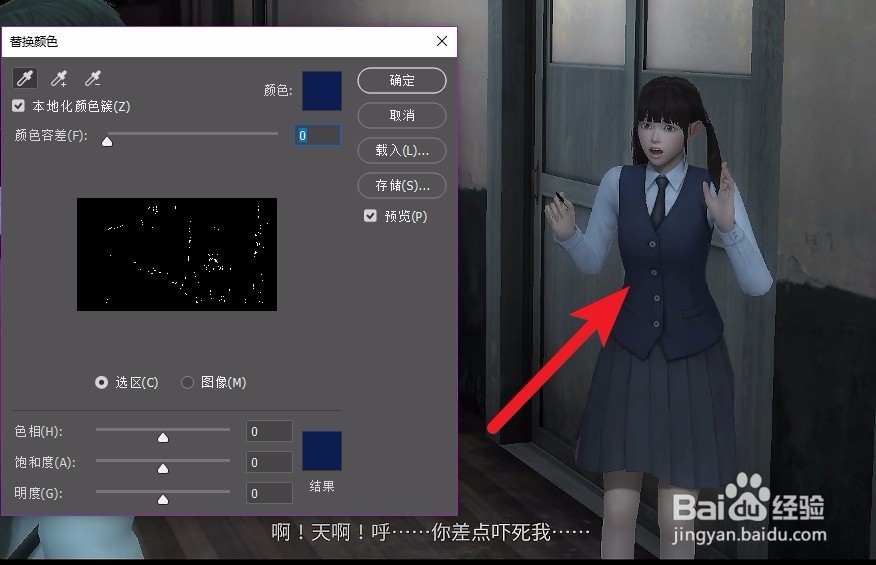This screenshot has height=565, width=876.
Task: Toggle the 预览(P) checkbox
Action: click(x=370, y=216)
